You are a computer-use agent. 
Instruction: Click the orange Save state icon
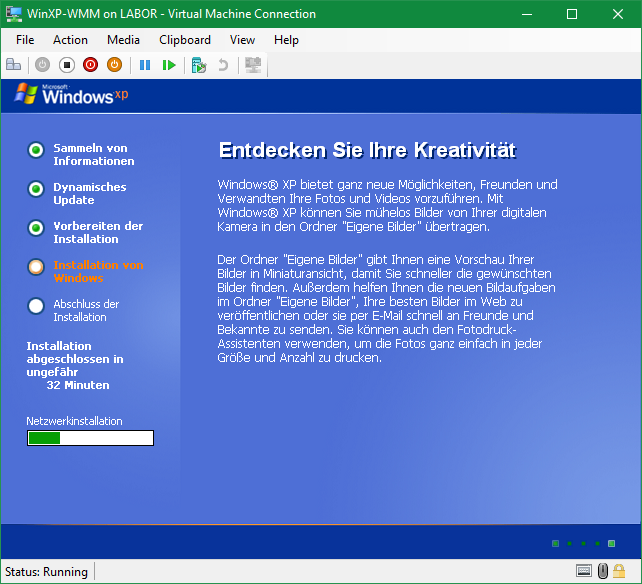coord(115,65)
